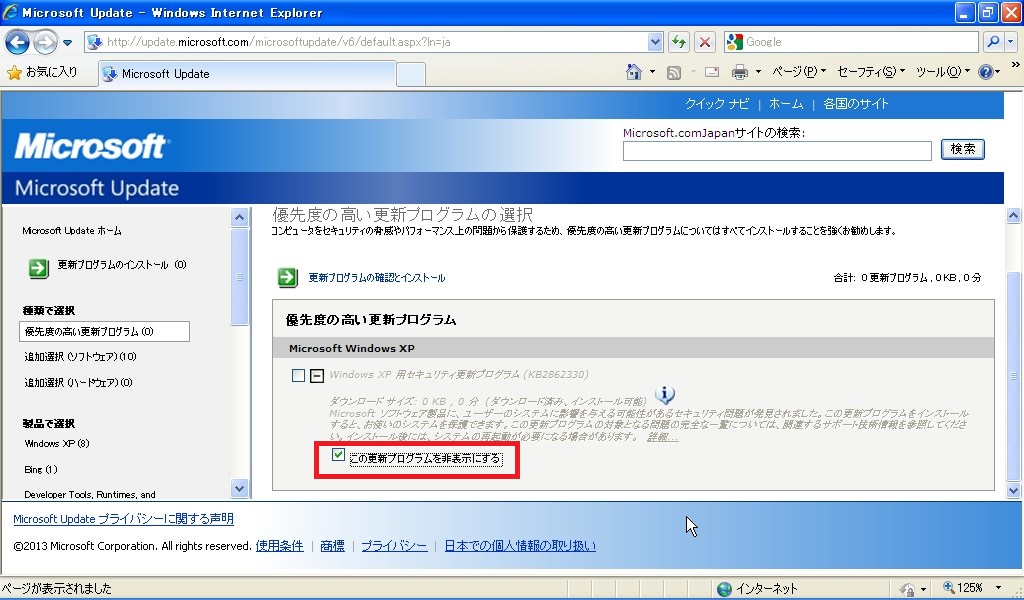Click the green arrow beside 更新プログラムのインストール
The image size is (1024, 600).
tap(38, 267)
